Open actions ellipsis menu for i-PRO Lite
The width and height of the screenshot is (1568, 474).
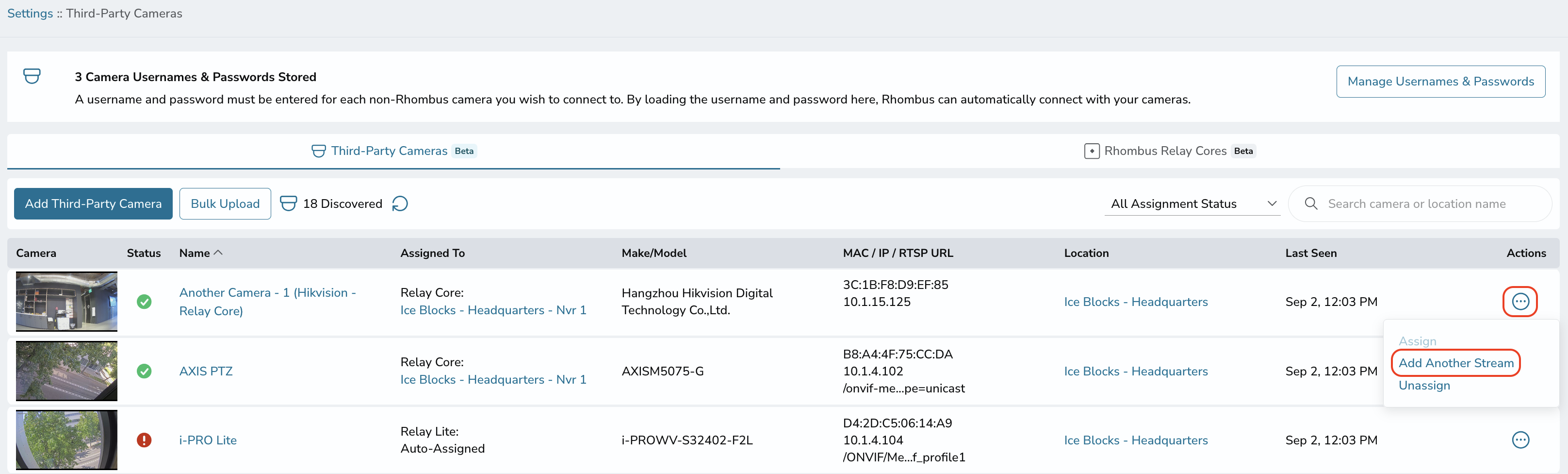(x=1520, y=440)
